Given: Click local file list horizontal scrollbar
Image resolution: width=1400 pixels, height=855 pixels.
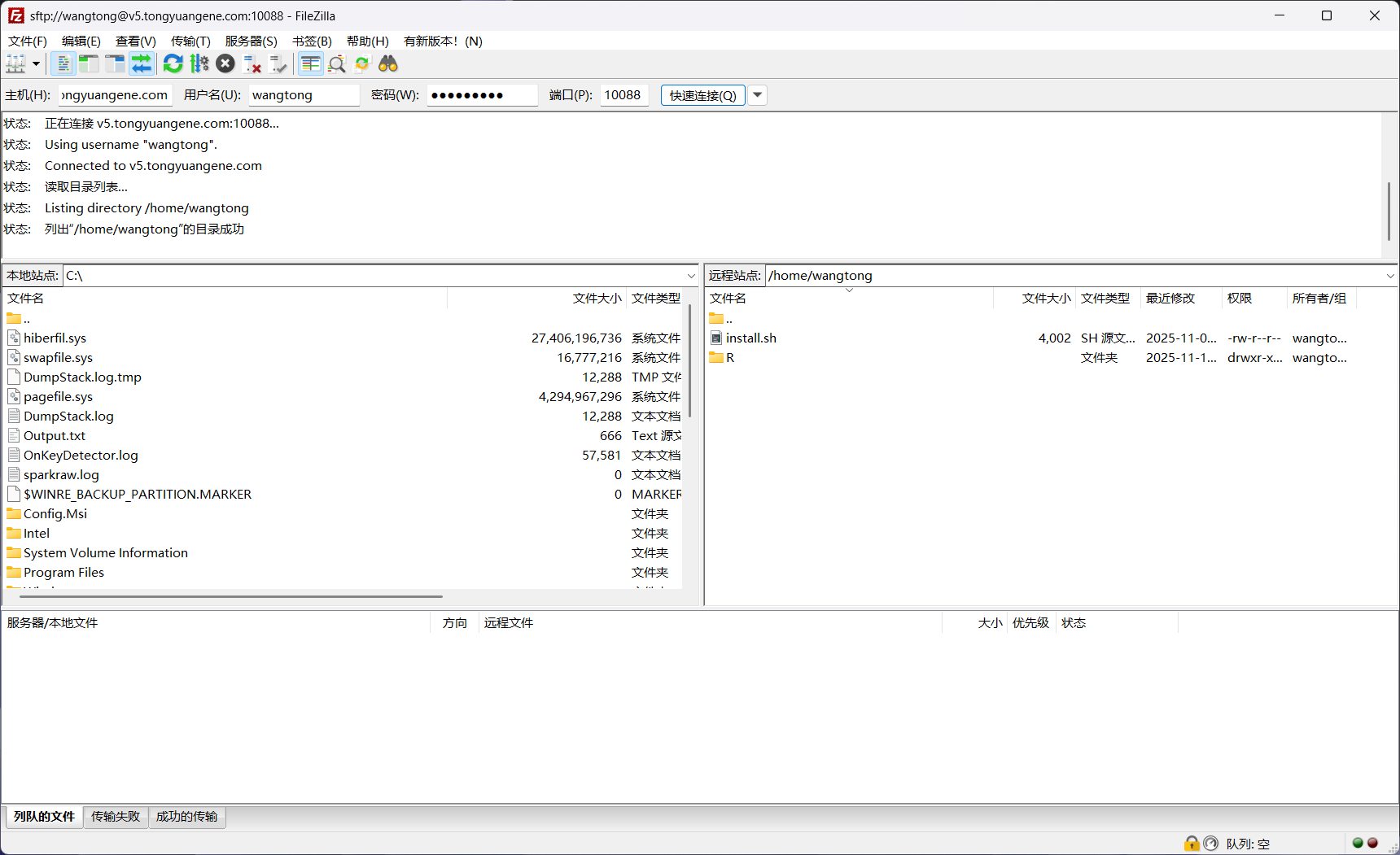Looking at the screenshot, I should [x=231, y=596].
